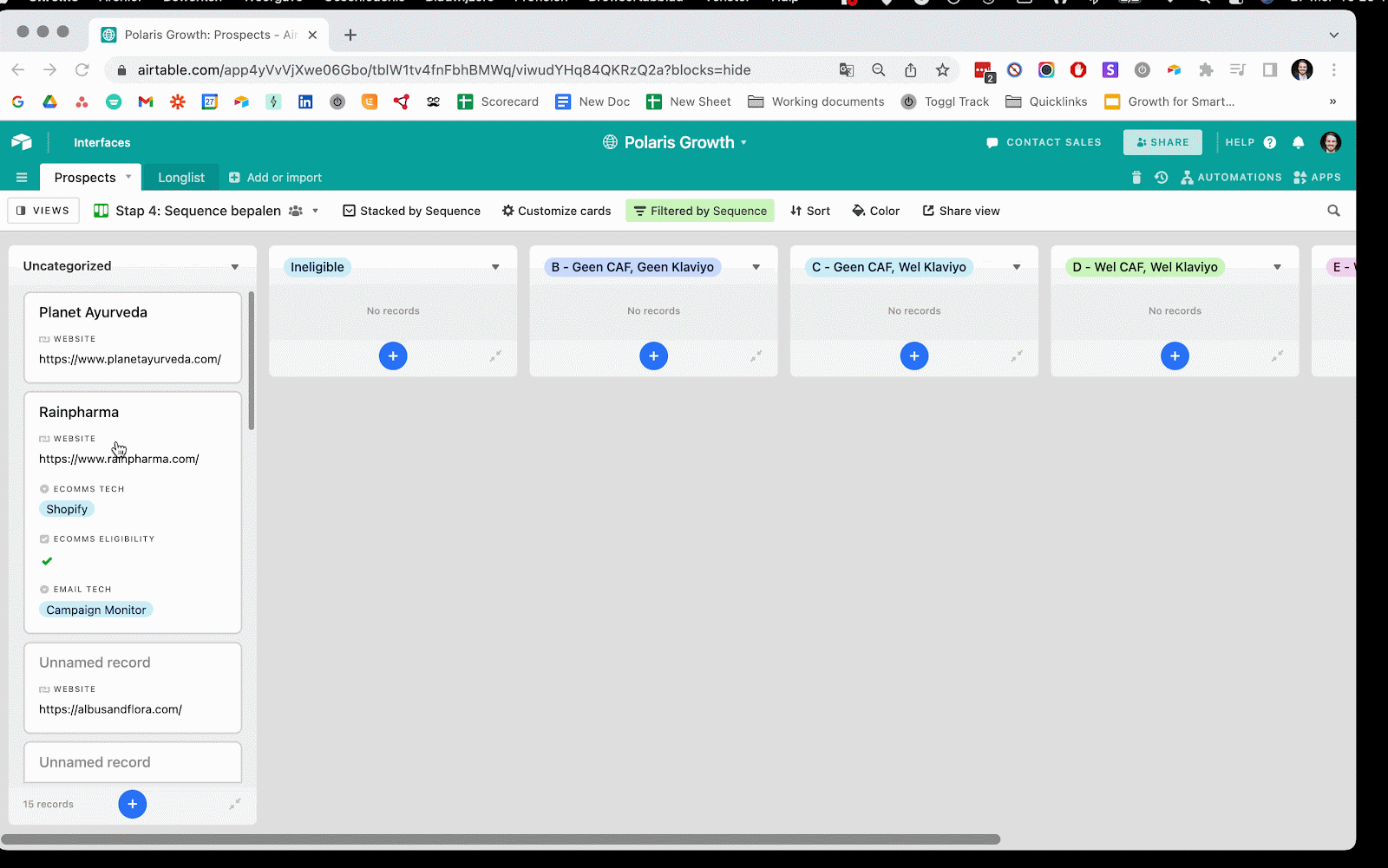Click the Campaign Monitor tag

click(96, 610)
